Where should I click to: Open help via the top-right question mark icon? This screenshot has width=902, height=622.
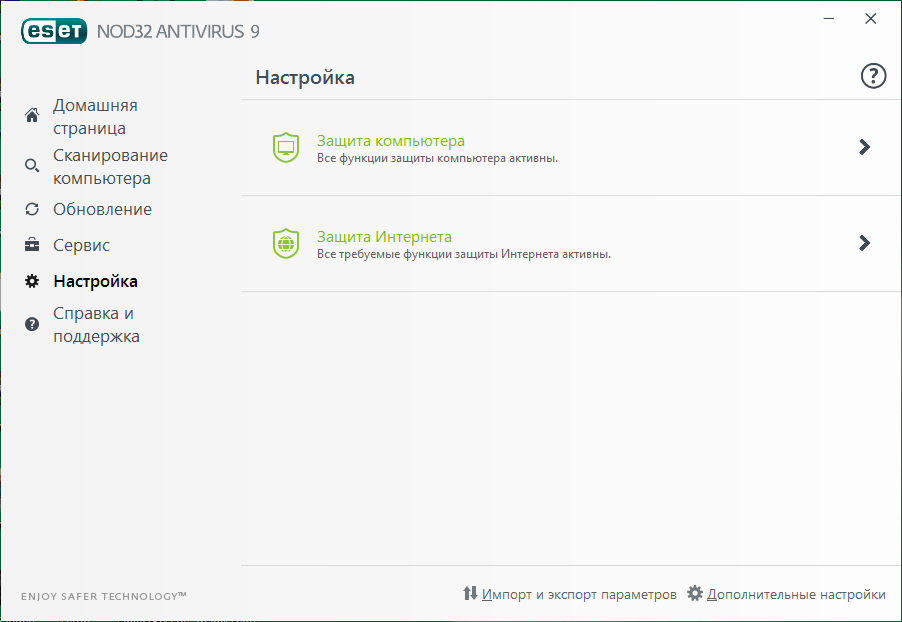[x=873, y=76]
